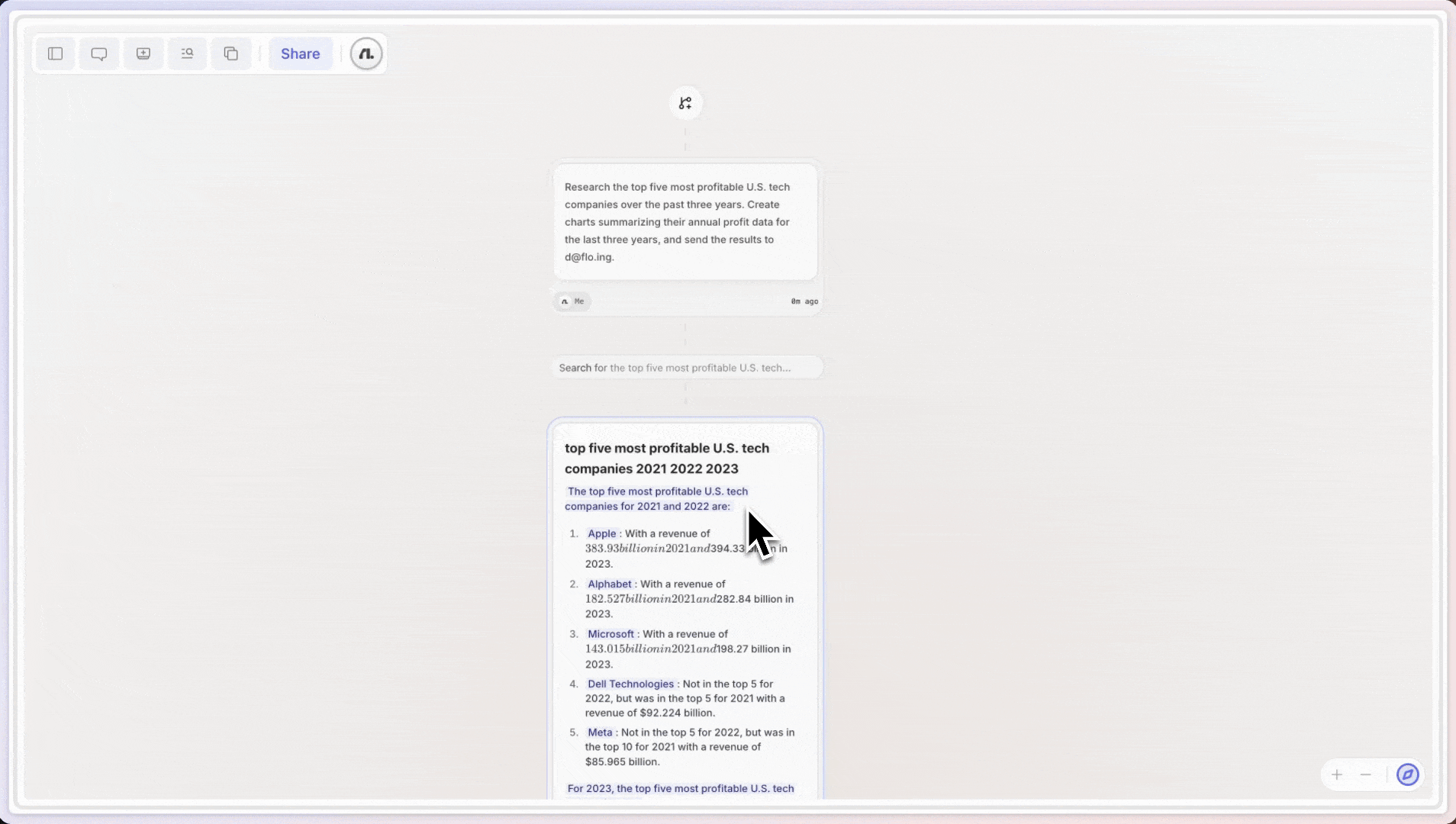The height and width of the screenshot is (824, 1456).
Task: Open the Microsoft highlighted term
Action: click(x=610, y=634)
